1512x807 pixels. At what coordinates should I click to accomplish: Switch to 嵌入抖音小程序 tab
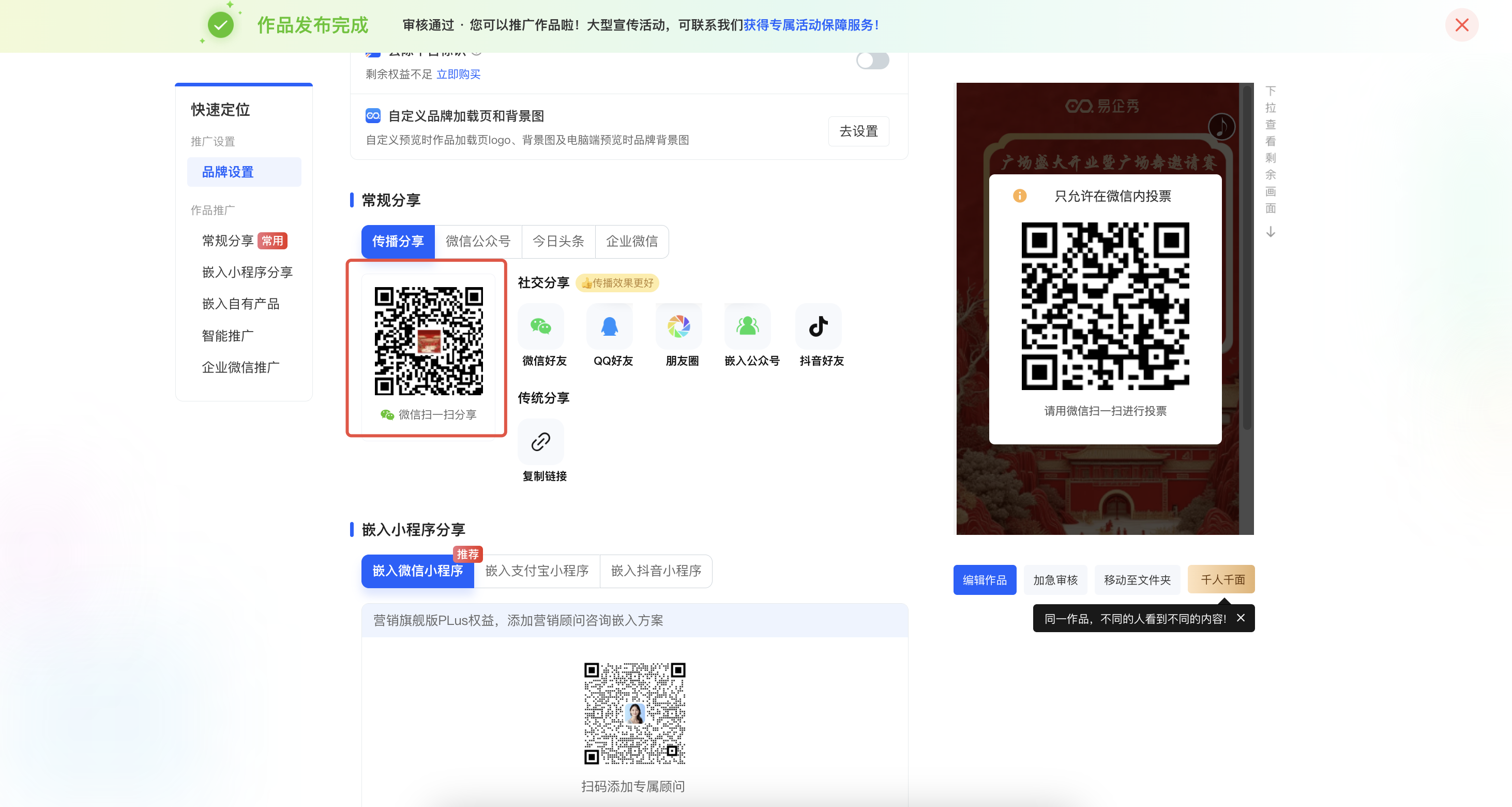pos(656,571)
